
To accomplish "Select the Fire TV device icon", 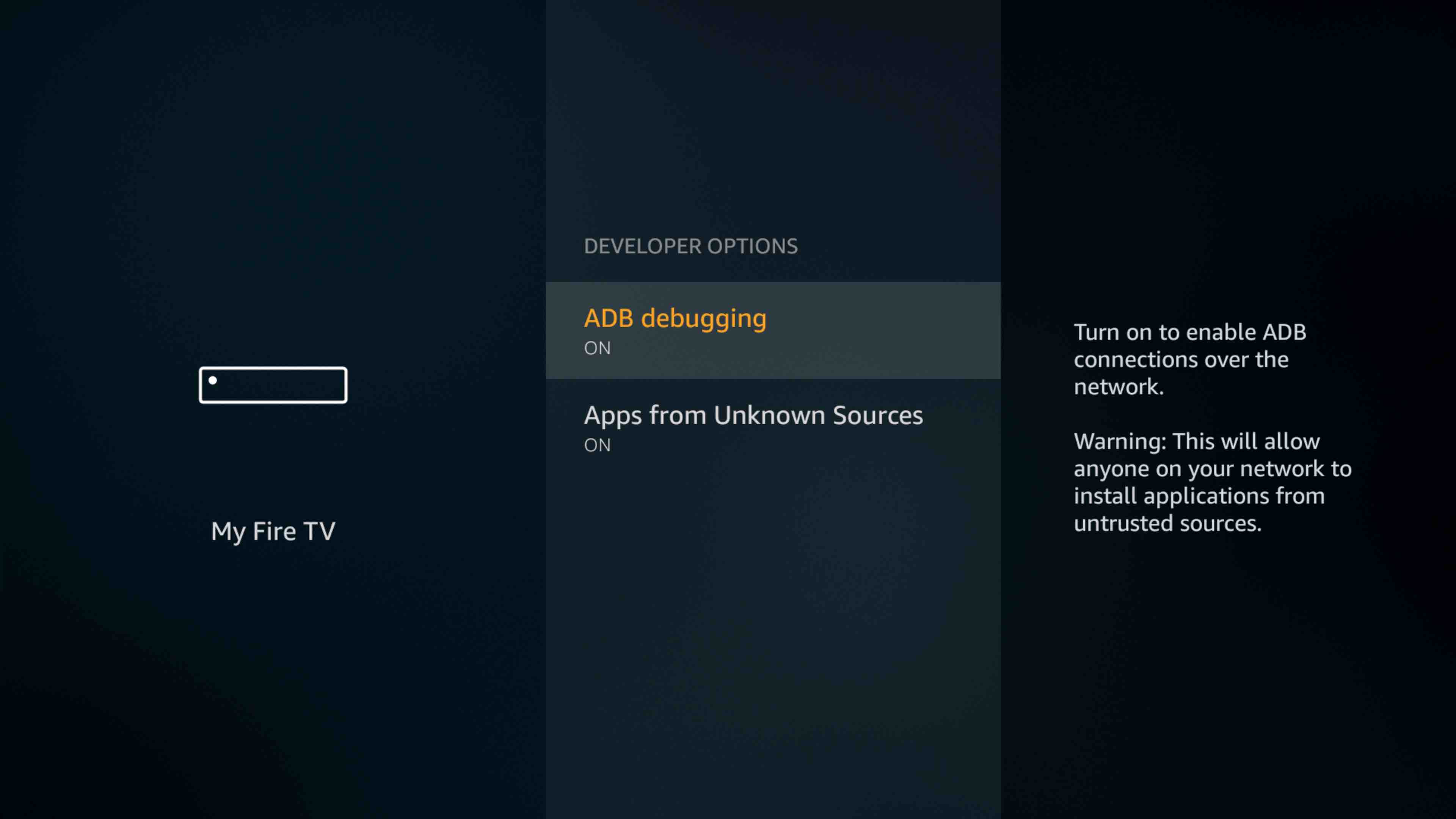I will pos(273,385).
